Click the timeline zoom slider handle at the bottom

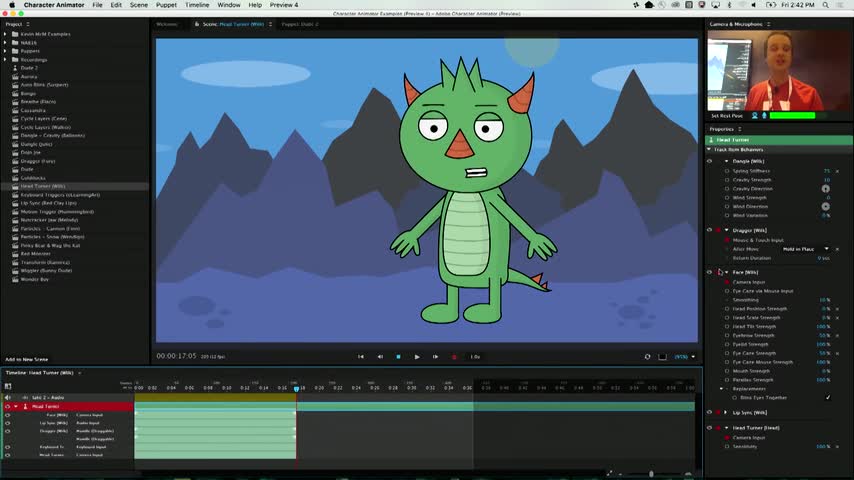(x=651, y=474)
